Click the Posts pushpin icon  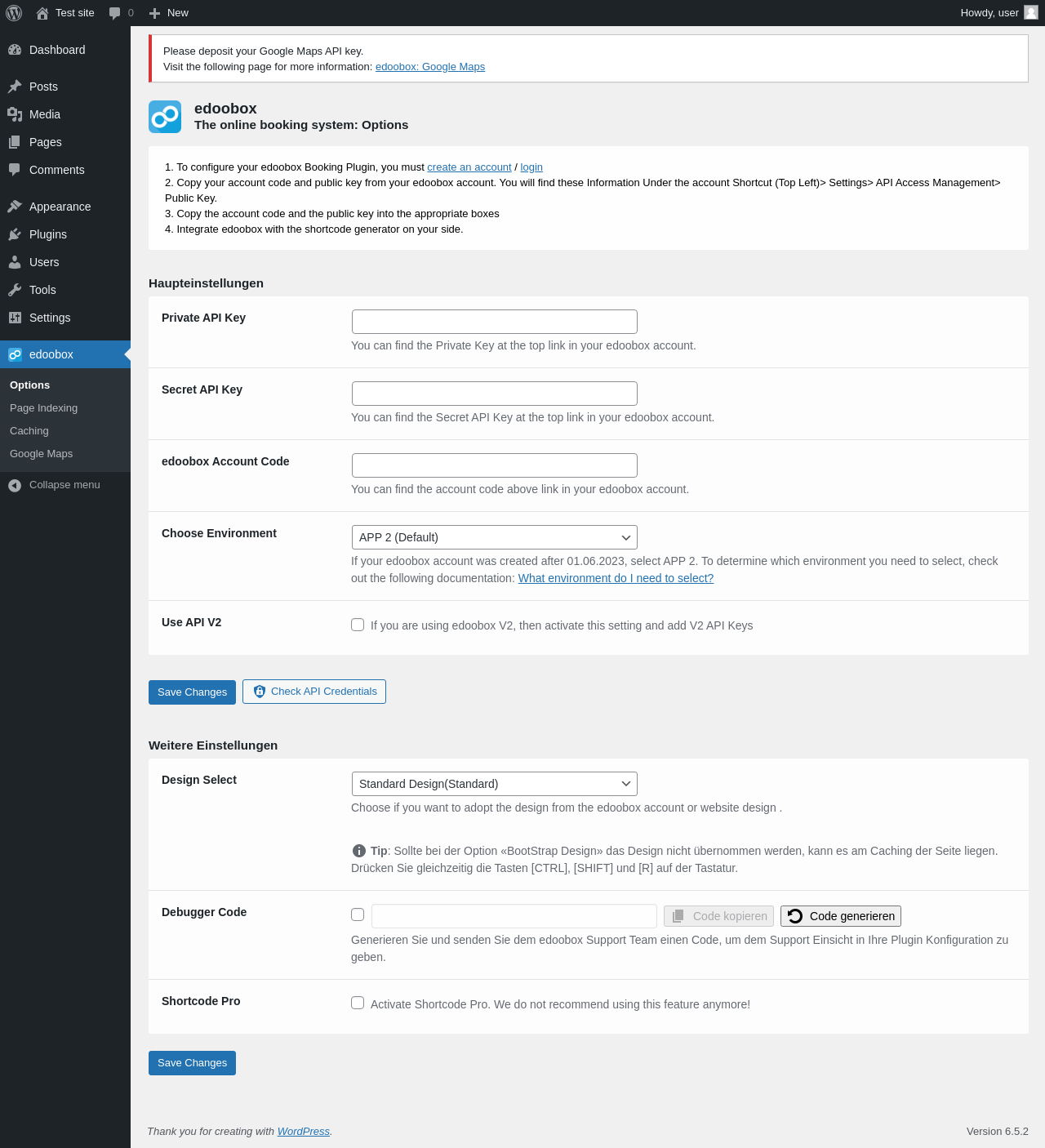pos(15,87)
